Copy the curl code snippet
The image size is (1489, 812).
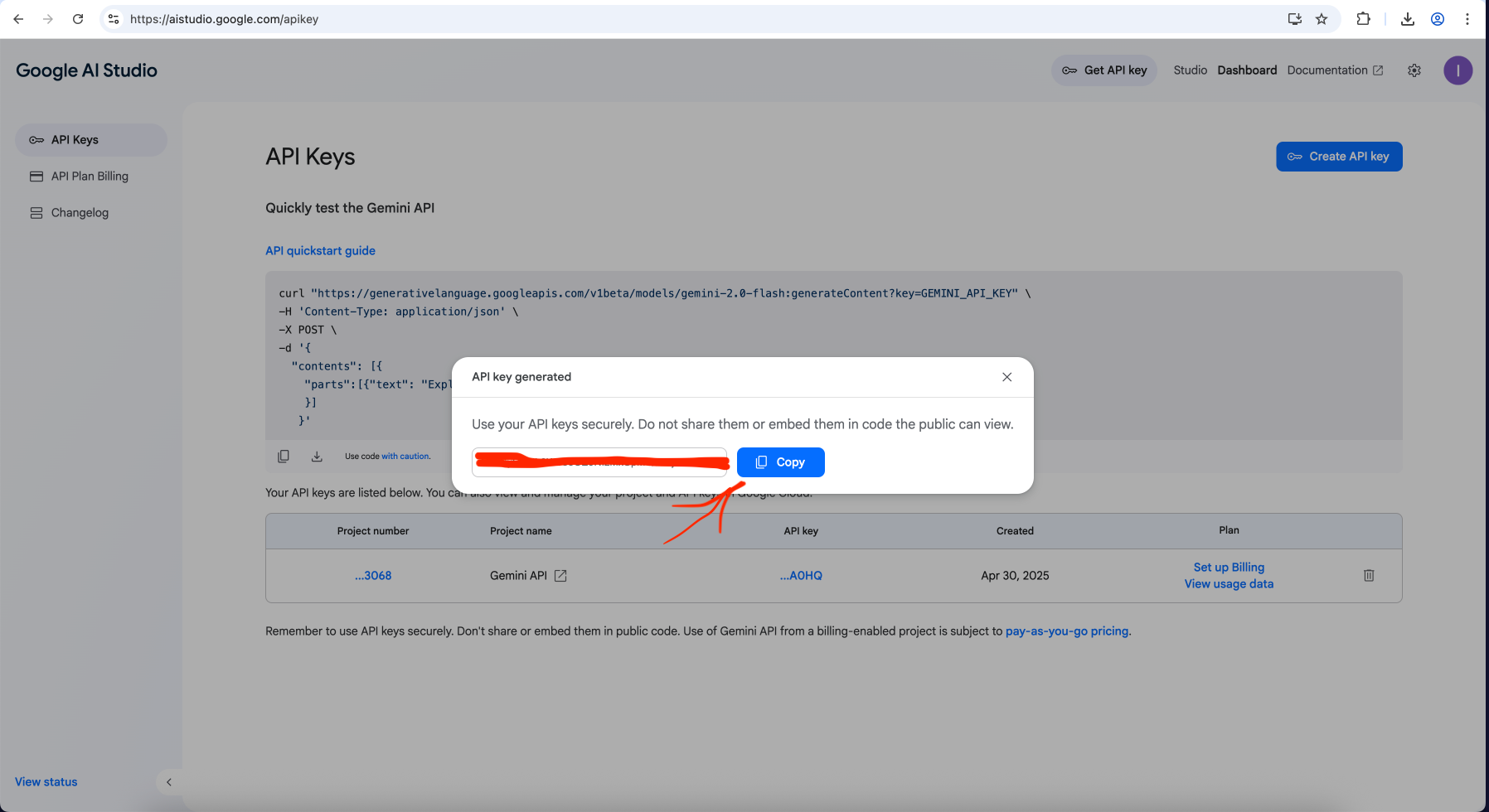pyautogui.click(x=284, y=457)
